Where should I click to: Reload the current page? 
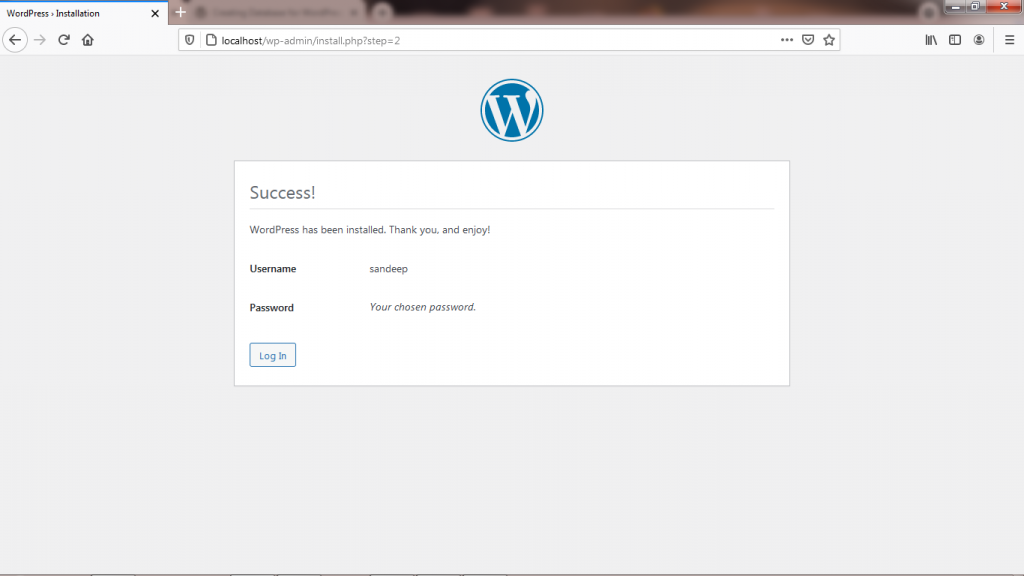point(64,40)
